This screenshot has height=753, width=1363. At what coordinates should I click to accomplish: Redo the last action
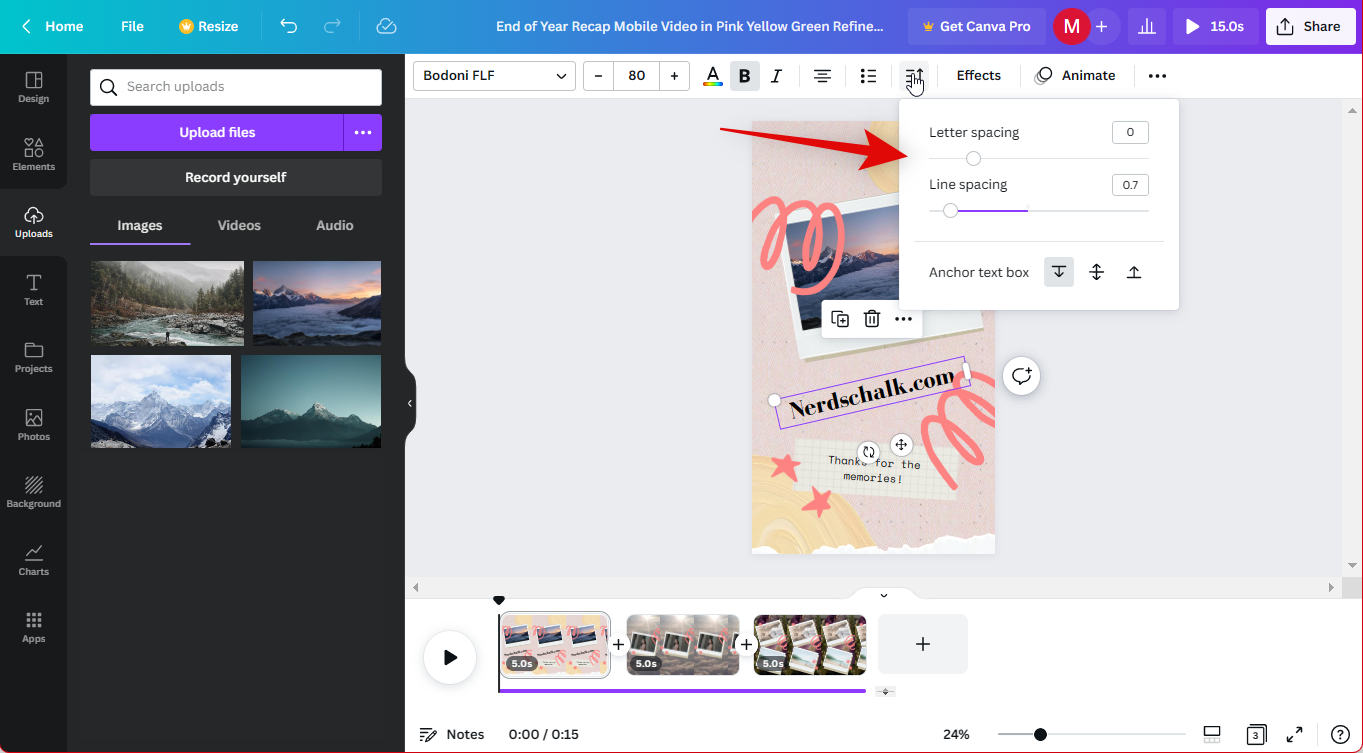332,26
